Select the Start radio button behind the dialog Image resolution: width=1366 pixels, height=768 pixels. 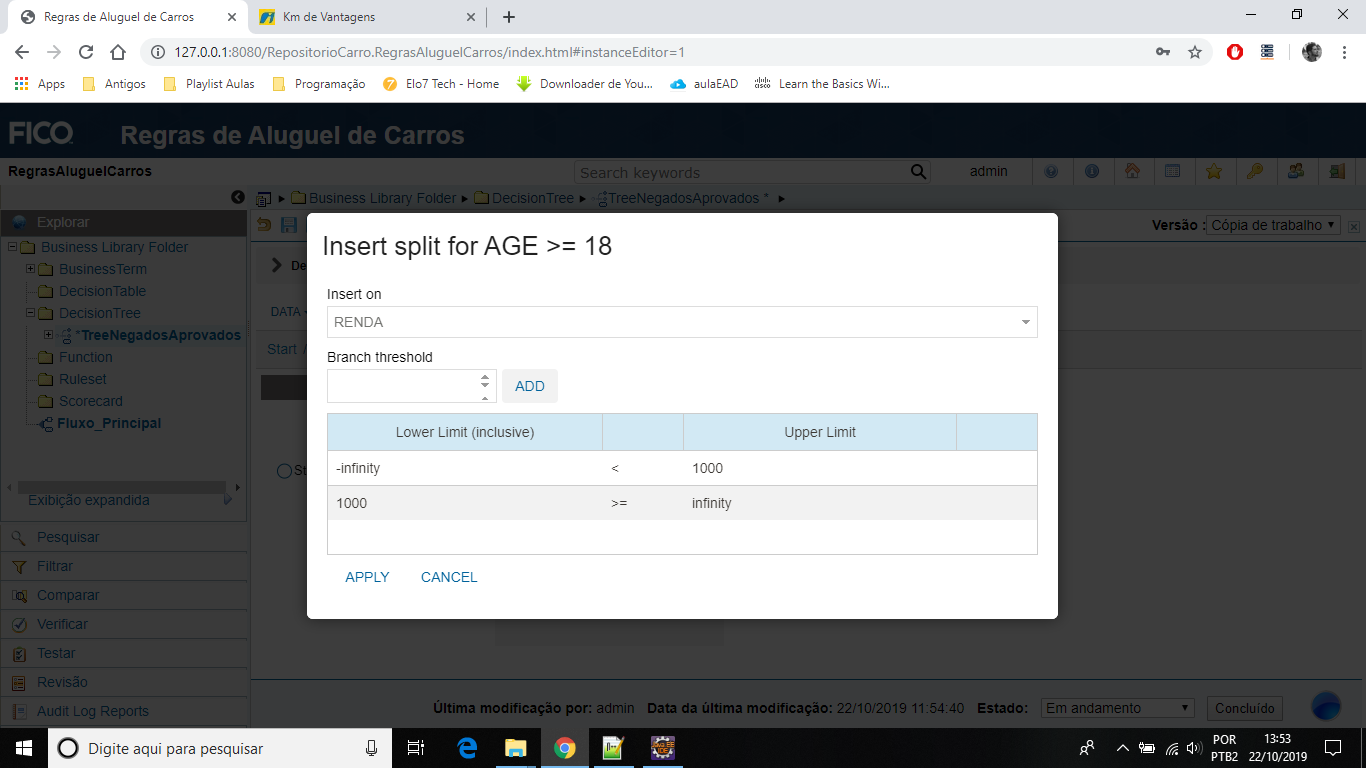pos(284,470)
